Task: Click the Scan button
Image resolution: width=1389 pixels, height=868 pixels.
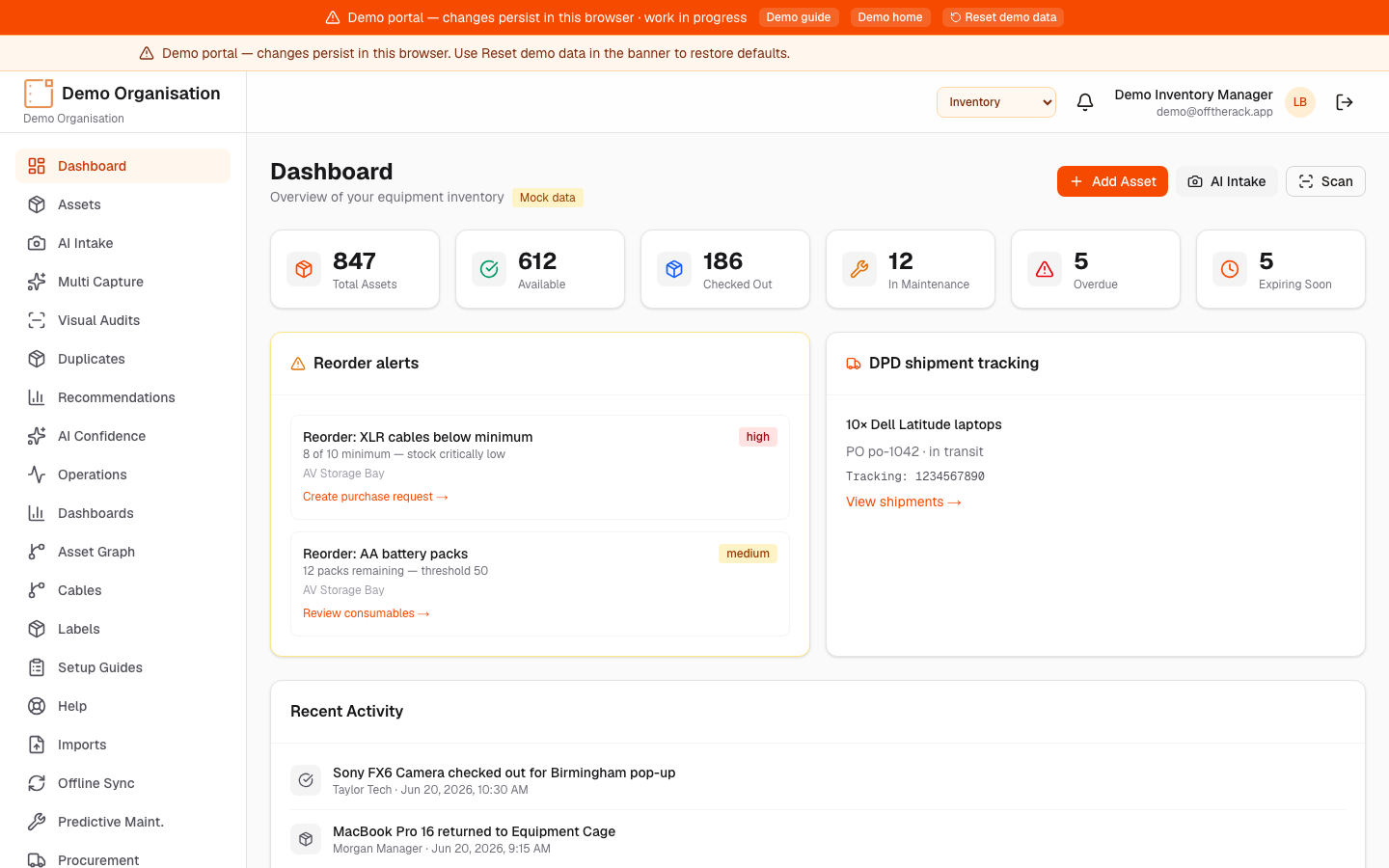Action: [1325, 181]
